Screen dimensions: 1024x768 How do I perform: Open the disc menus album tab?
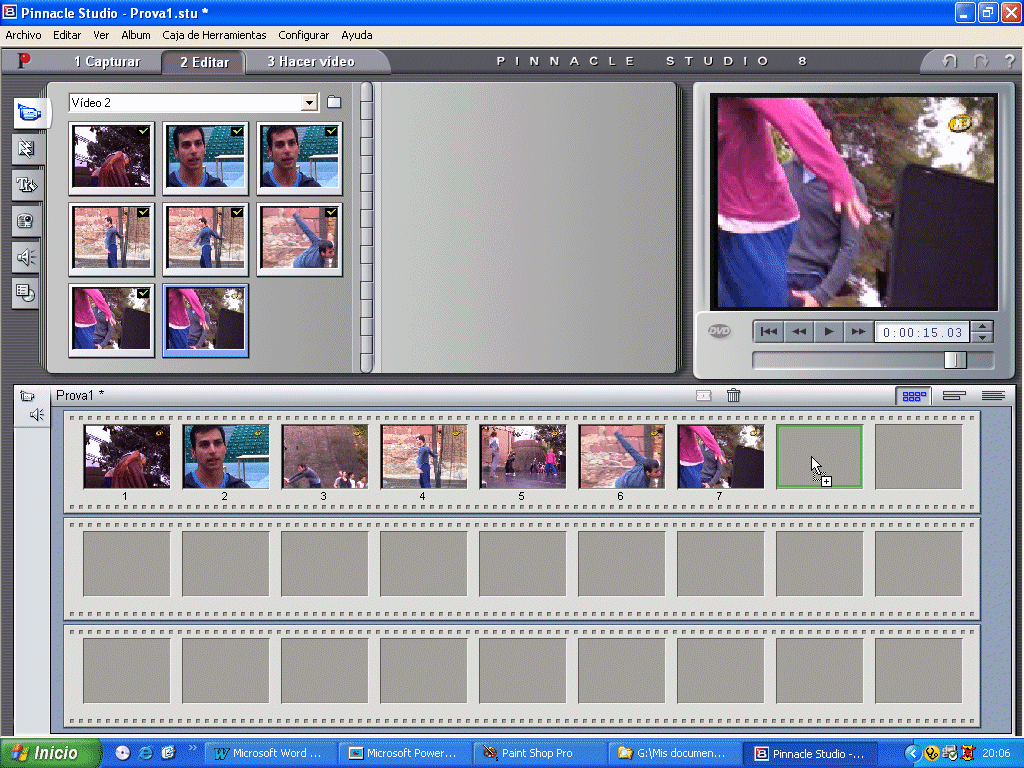tap(26, 293)
